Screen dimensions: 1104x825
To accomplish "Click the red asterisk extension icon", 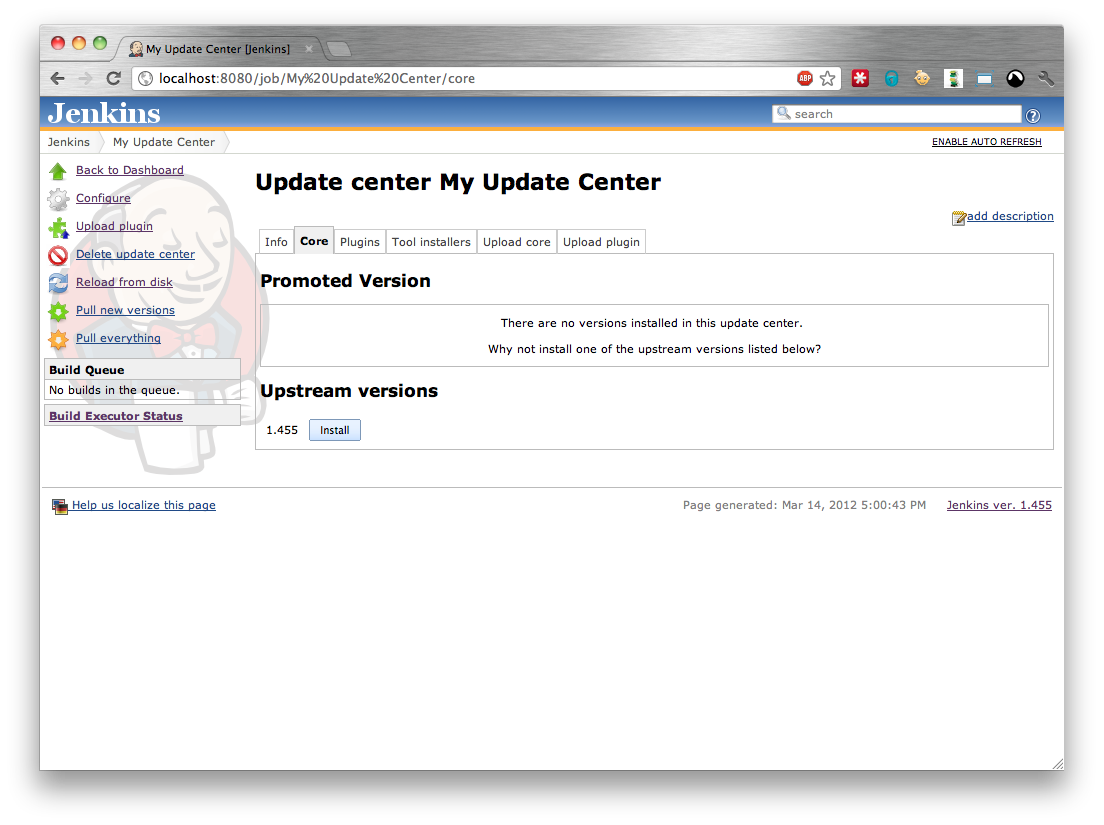I will [860, 78].
